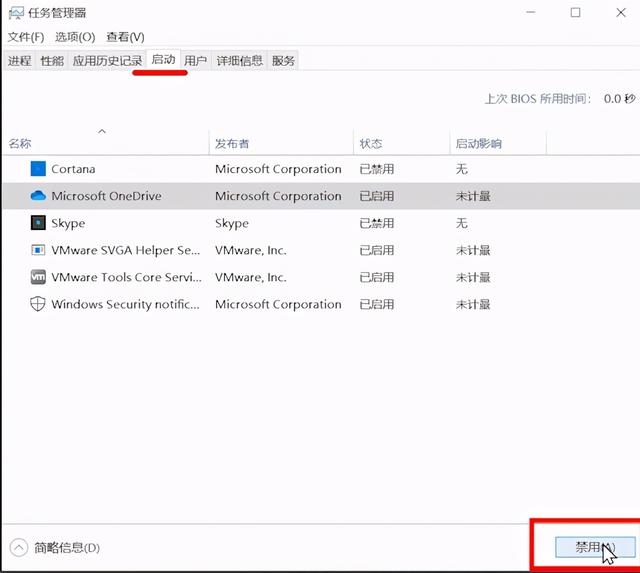The width and height of the screenshot is (640, 573).
Task: Switch to the 进程 tab
Action: (x=20, y=61)
